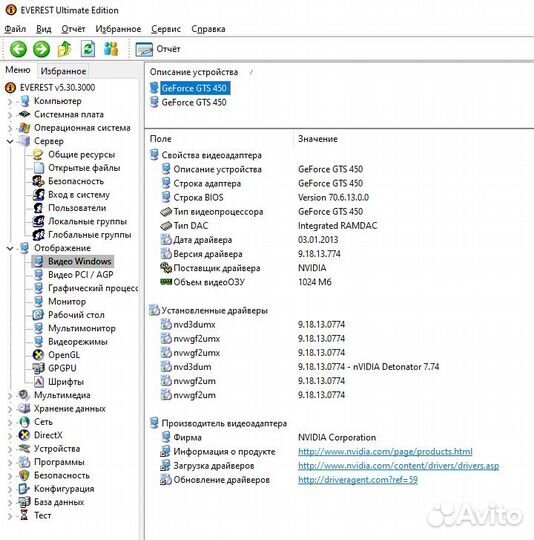
Task: Expand the DirectX tree node
Action: (10, 436)
